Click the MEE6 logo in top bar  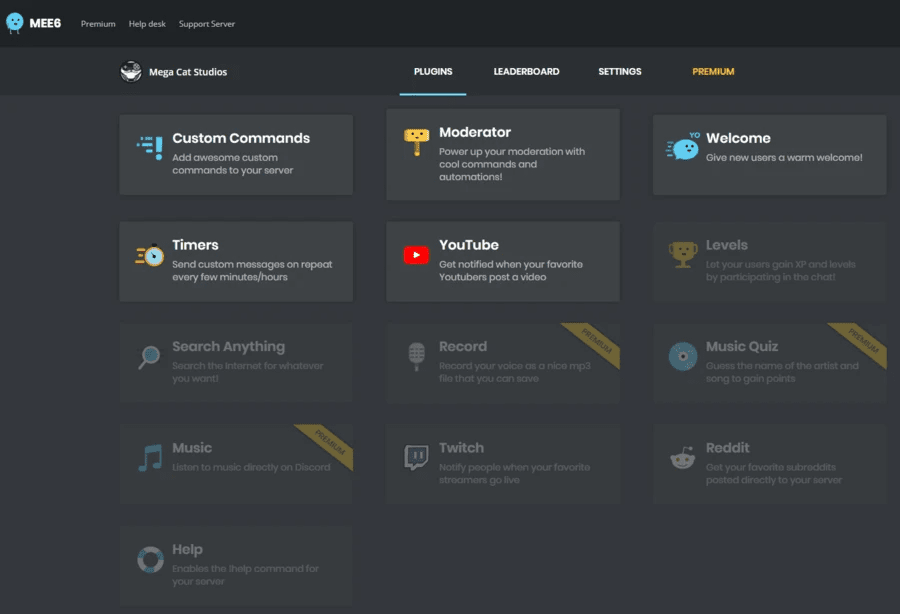(x=33, y=22)
